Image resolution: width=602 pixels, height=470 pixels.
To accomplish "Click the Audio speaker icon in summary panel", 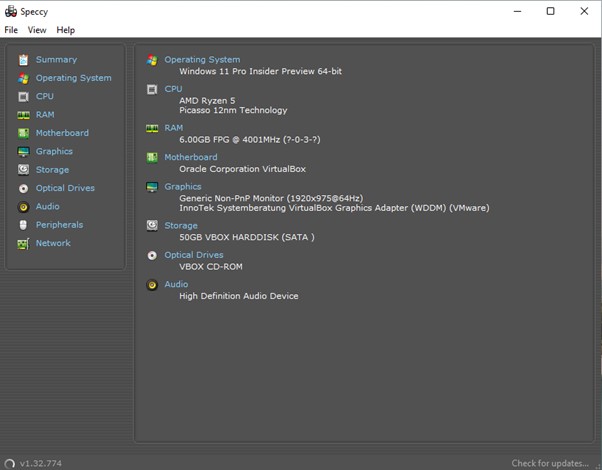I will pos(152,285).
